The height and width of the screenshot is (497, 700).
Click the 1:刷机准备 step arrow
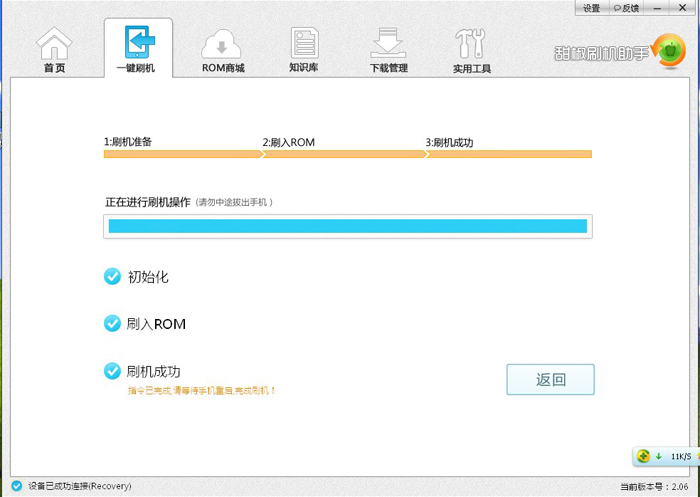[184, 154]
